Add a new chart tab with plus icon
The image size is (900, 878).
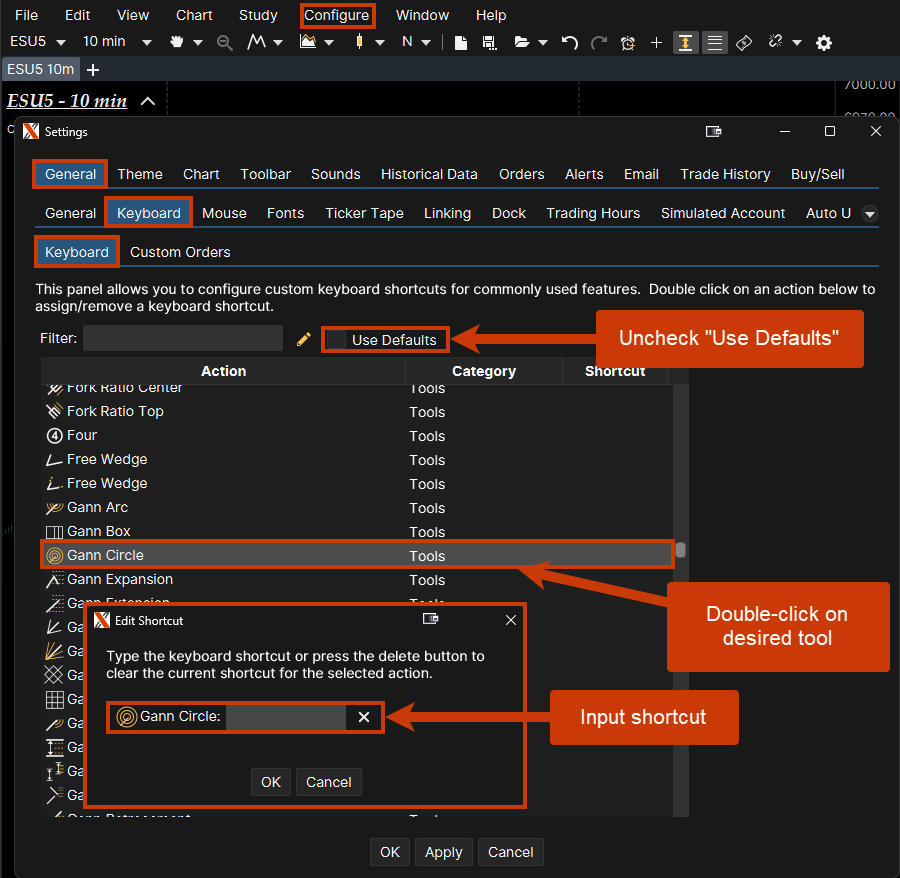(x=93, y=69)
